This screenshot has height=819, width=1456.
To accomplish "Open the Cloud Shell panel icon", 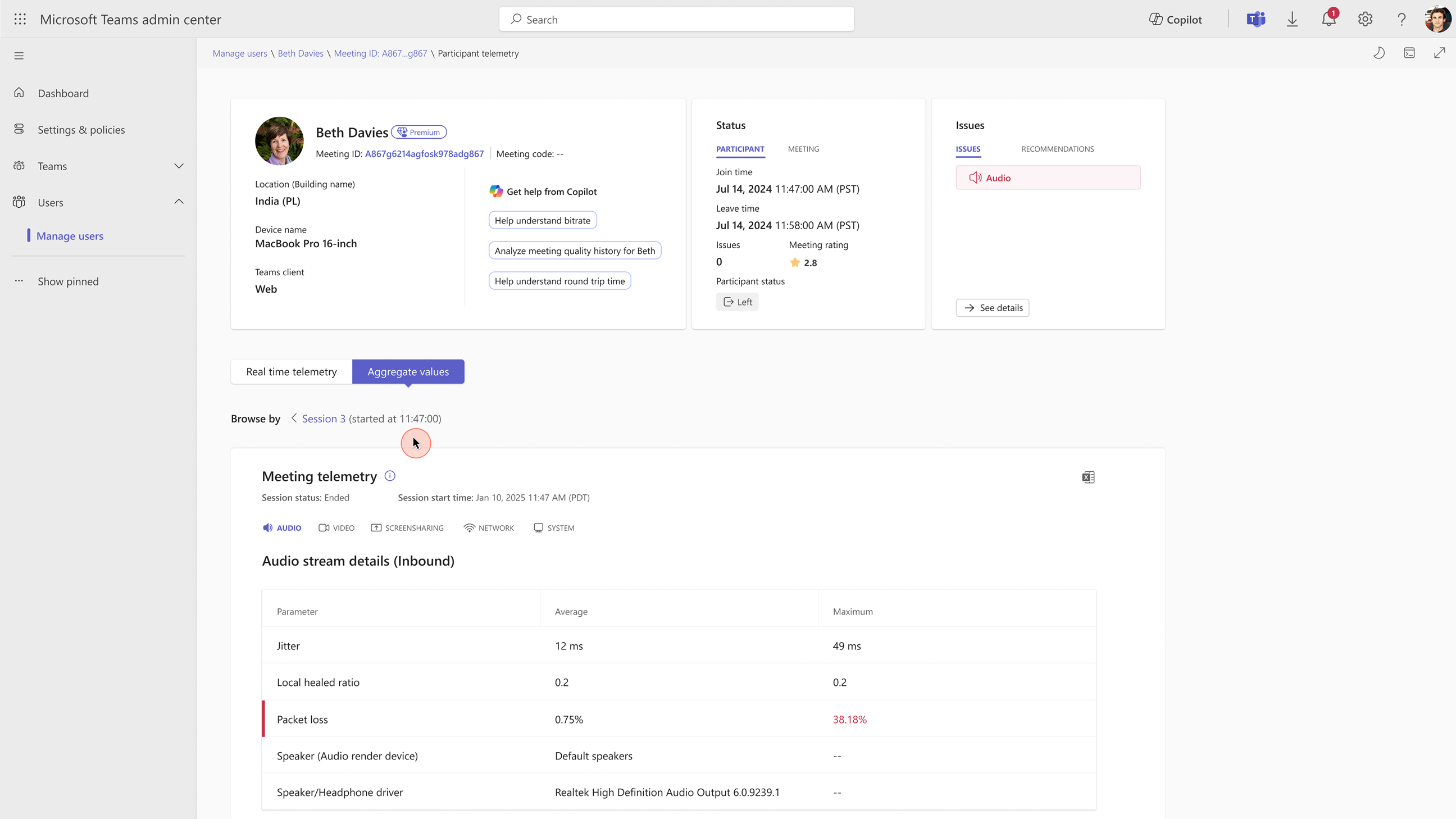I will (1409, 53).
